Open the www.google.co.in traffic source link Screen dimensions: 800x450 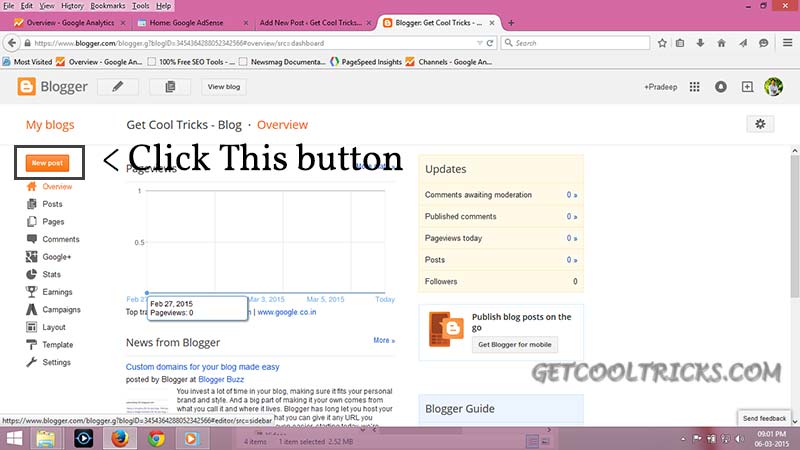[287, 312]
